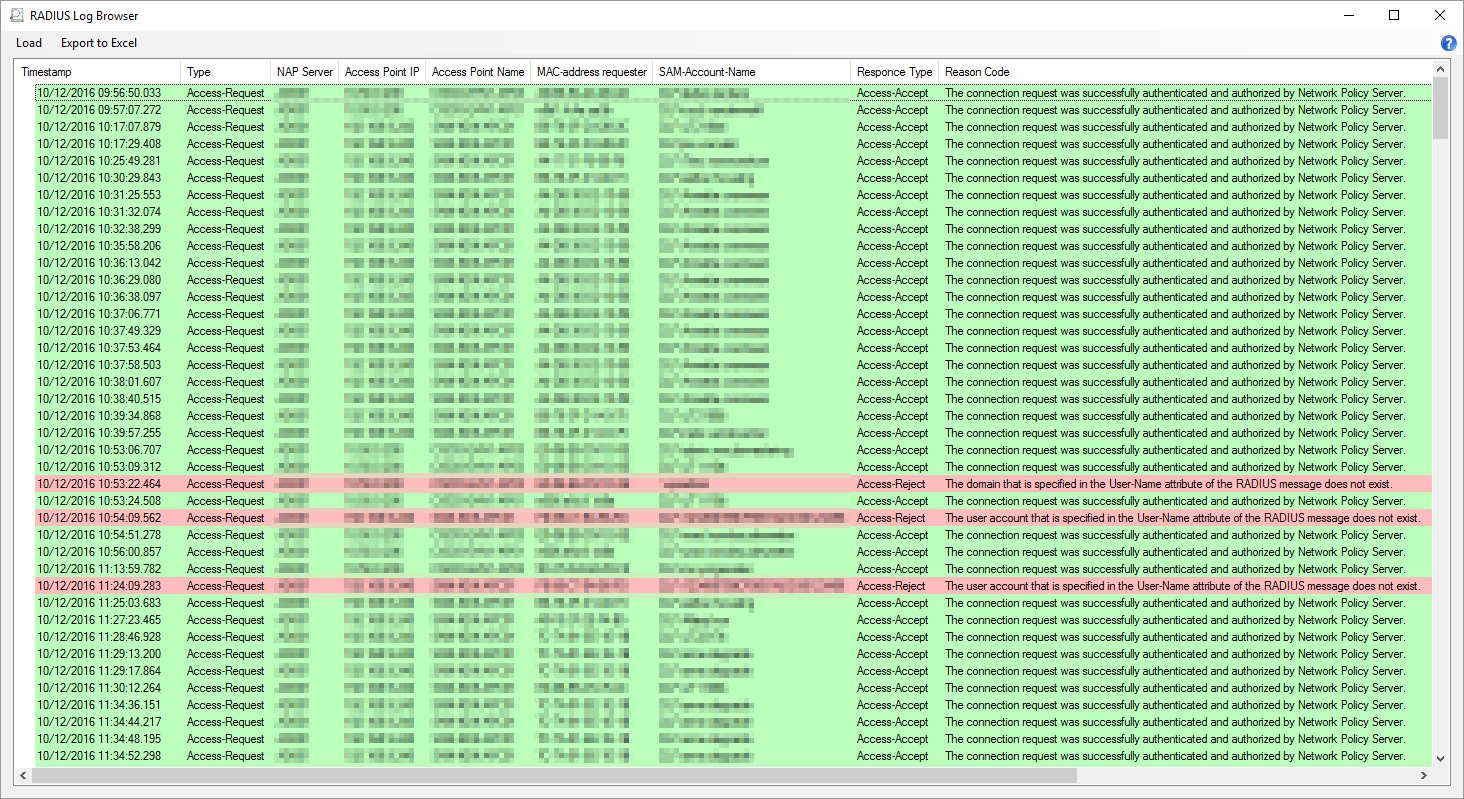The width and height of the screenshot is (1464, 799).
Task: Click the horizontal scrollbar left arrow
Action: [x=24, y=775]
